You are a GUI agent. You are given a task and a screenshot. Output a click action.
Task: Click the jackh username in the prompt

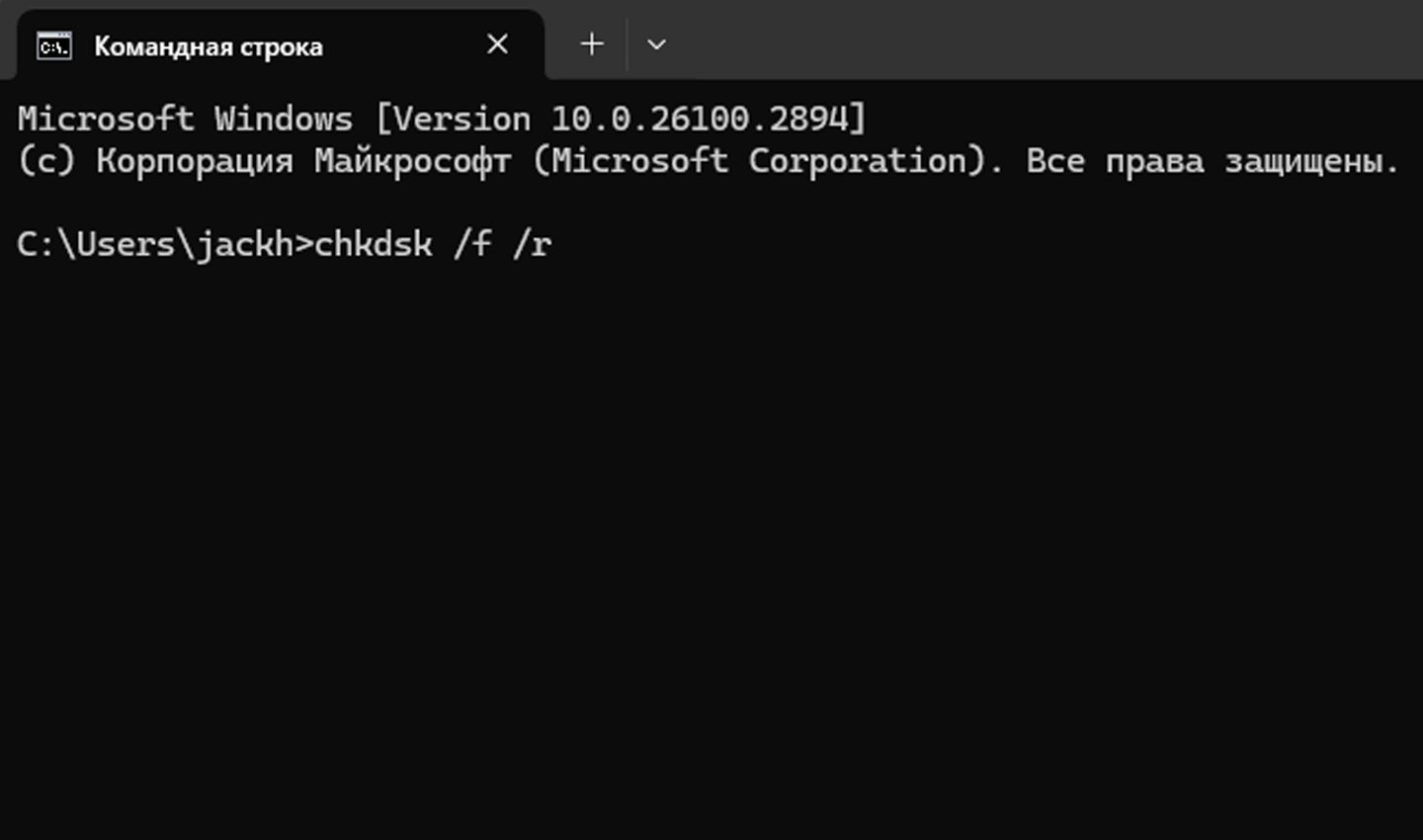(243, 244)
